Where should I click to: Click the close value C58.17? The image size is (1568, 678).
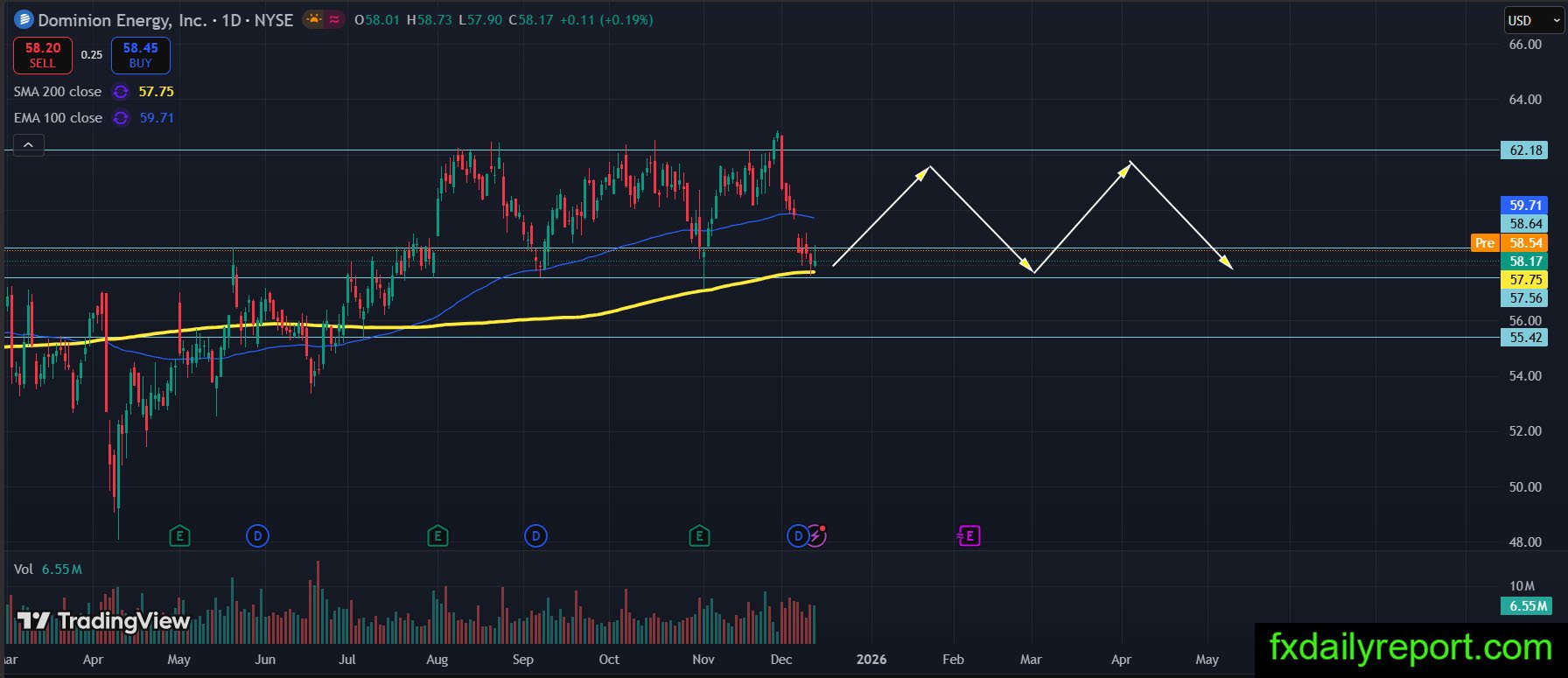point(531,20)
